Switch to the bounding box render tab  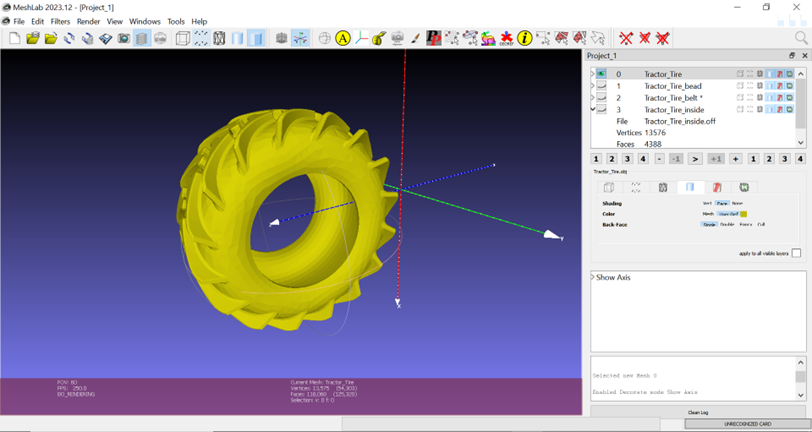point(610,188)
